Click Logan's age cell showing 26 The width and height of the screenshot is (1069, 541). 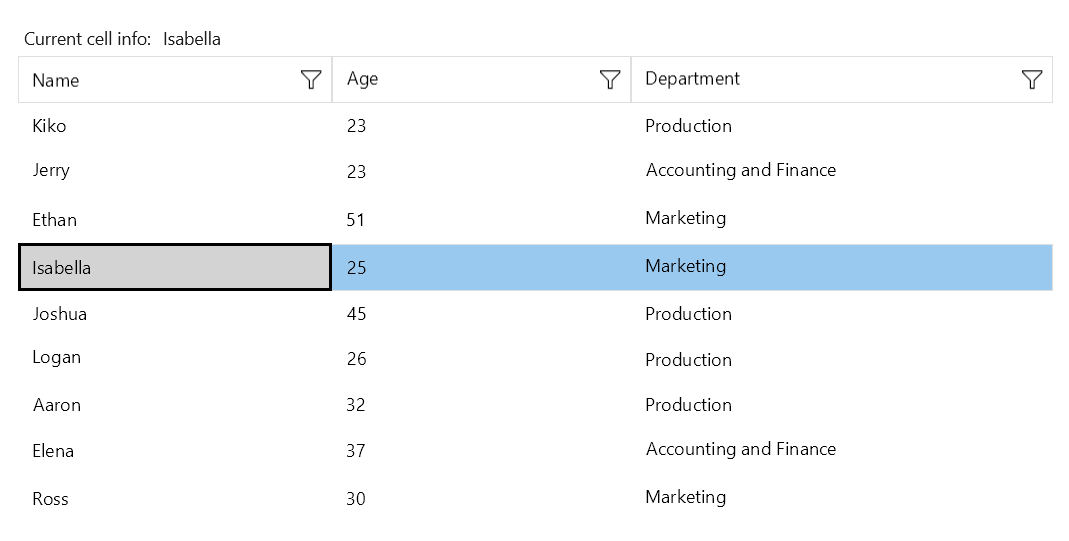pos(356,359)
